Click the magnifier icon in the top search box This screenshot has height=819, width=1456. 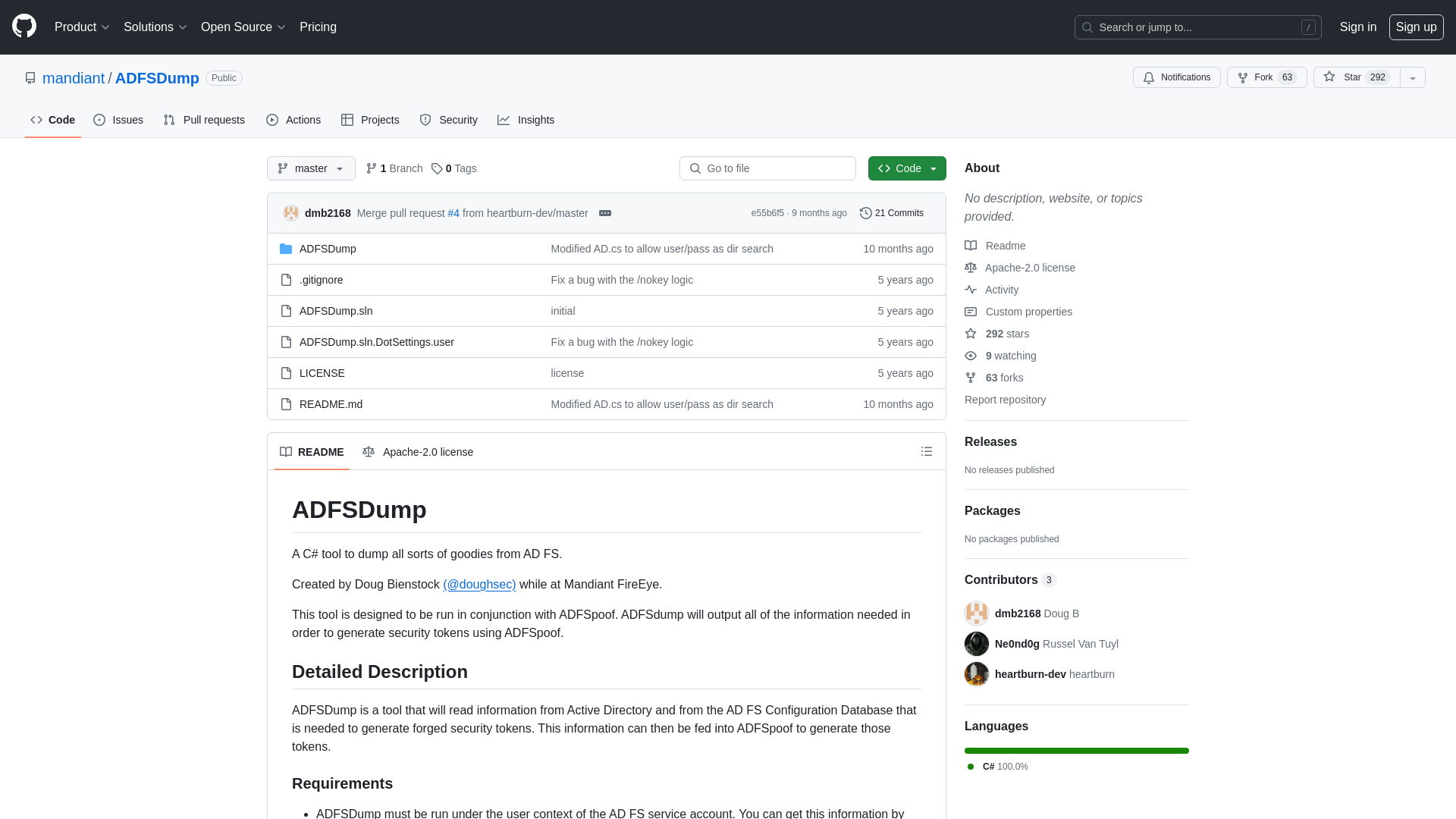pos(1087,27)
